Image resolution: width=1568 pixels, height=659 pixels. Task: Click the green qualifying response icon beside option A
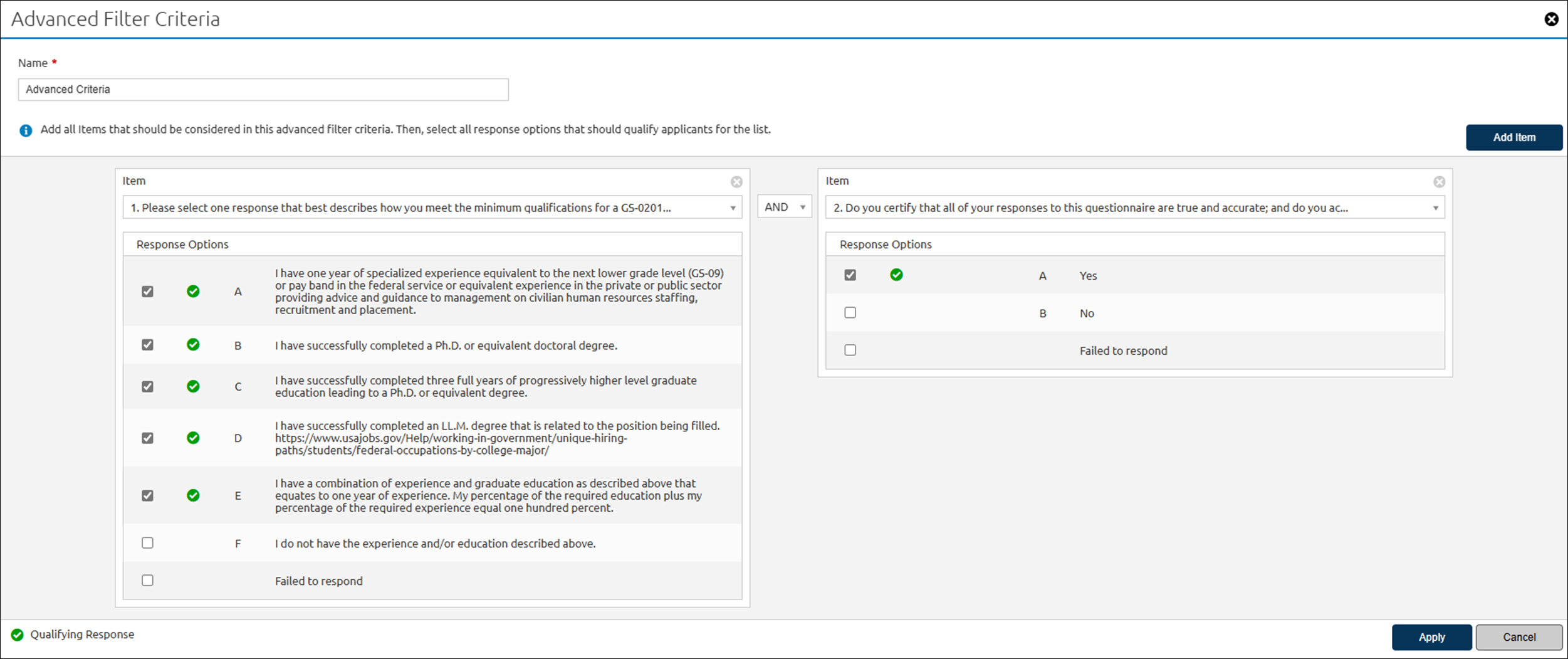tap(193, 291)
